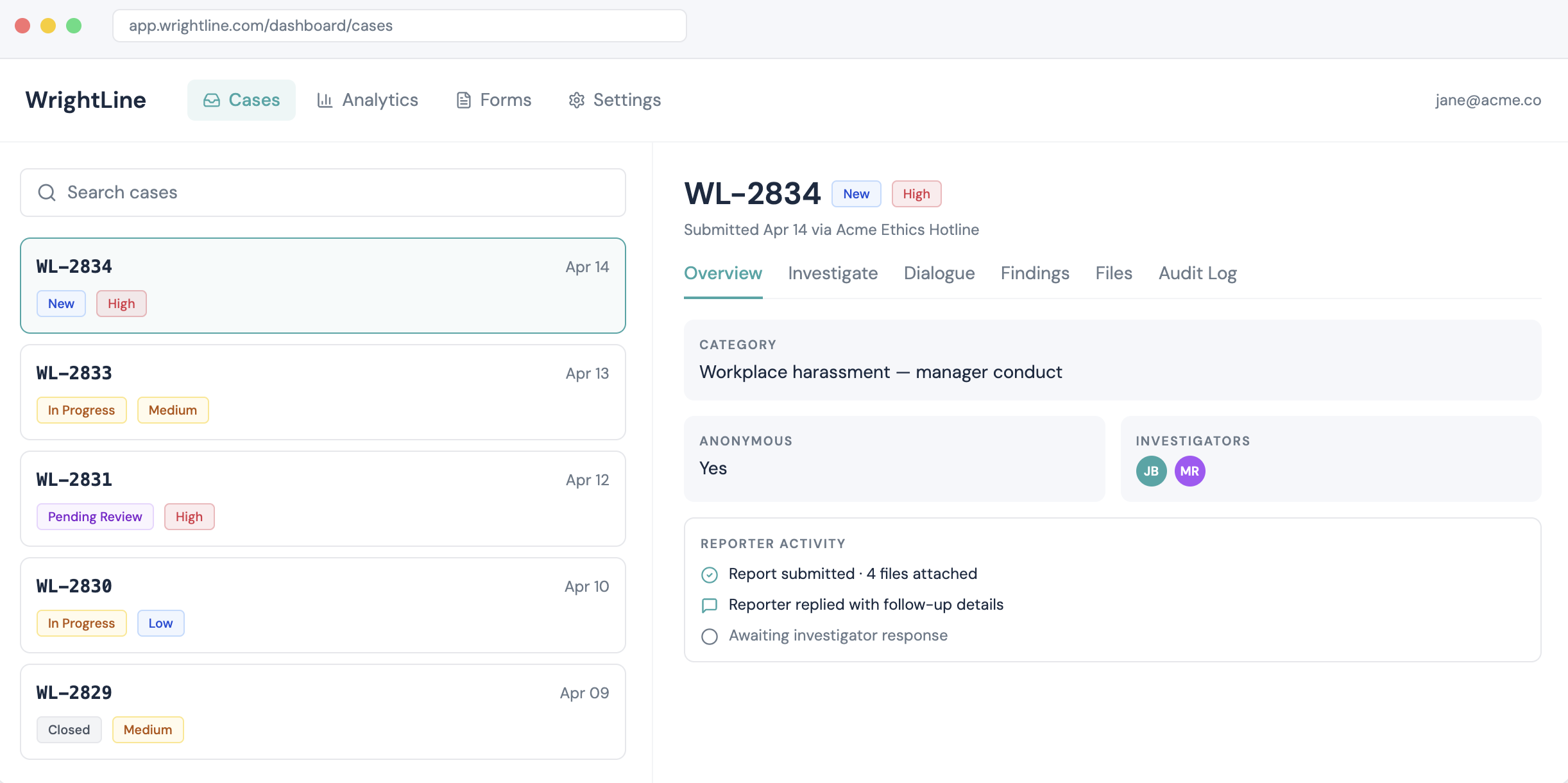Screen dimensions: 1568x783
Task: Click the Forms document icon
Action: pos(463,100)
